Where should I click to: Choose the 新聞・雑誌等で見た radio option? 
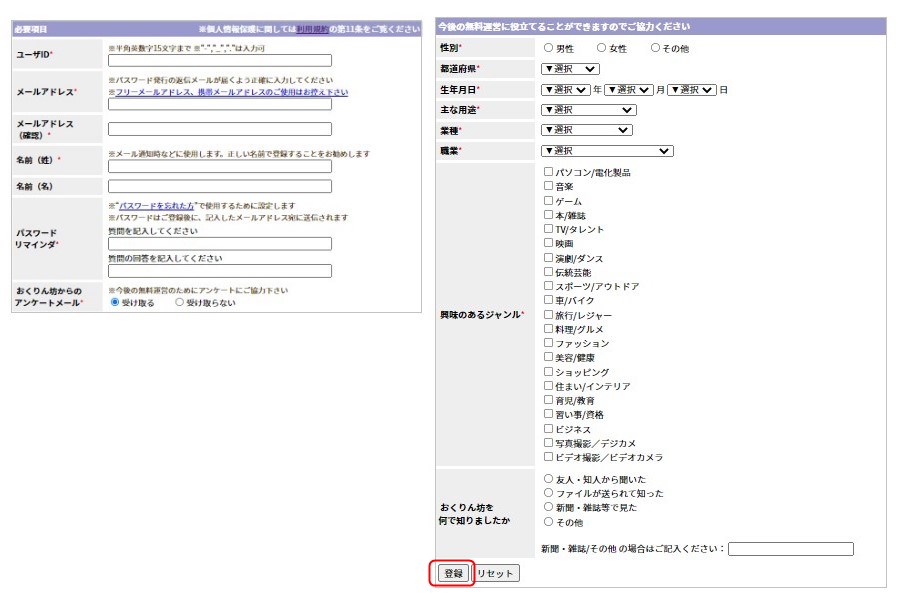click(548, 507)
